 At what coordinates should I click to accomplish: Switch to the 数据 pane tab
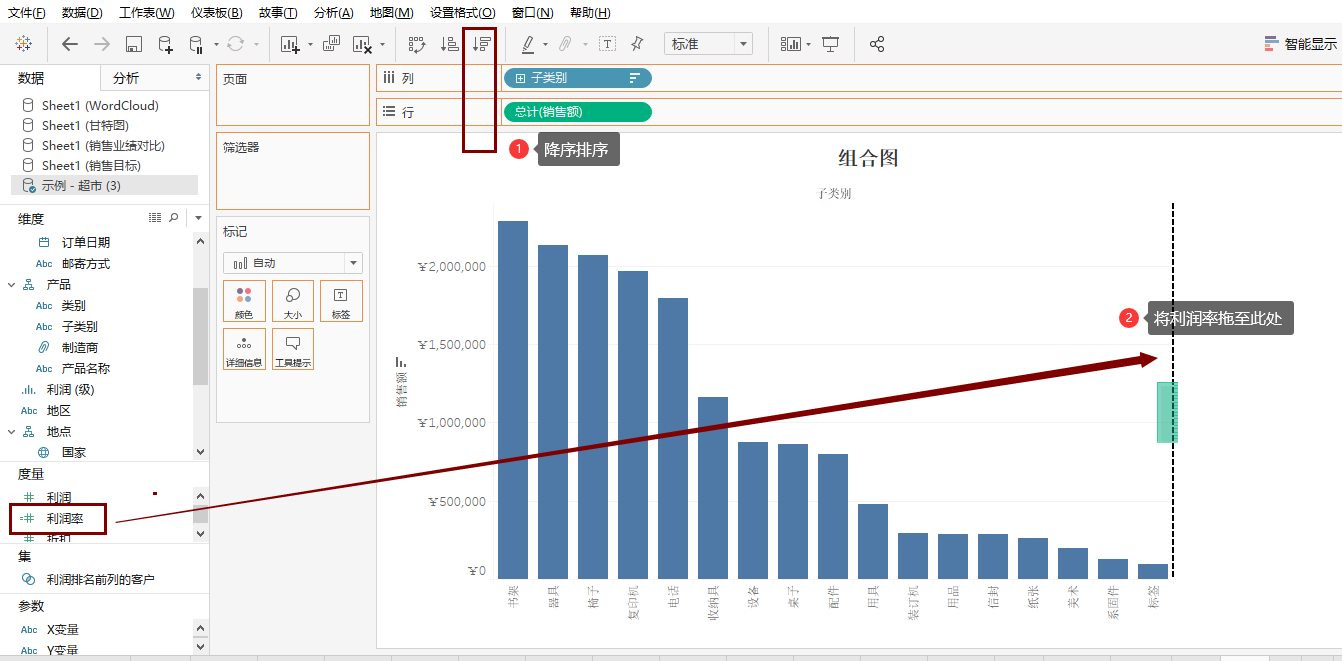pos(50,78)
